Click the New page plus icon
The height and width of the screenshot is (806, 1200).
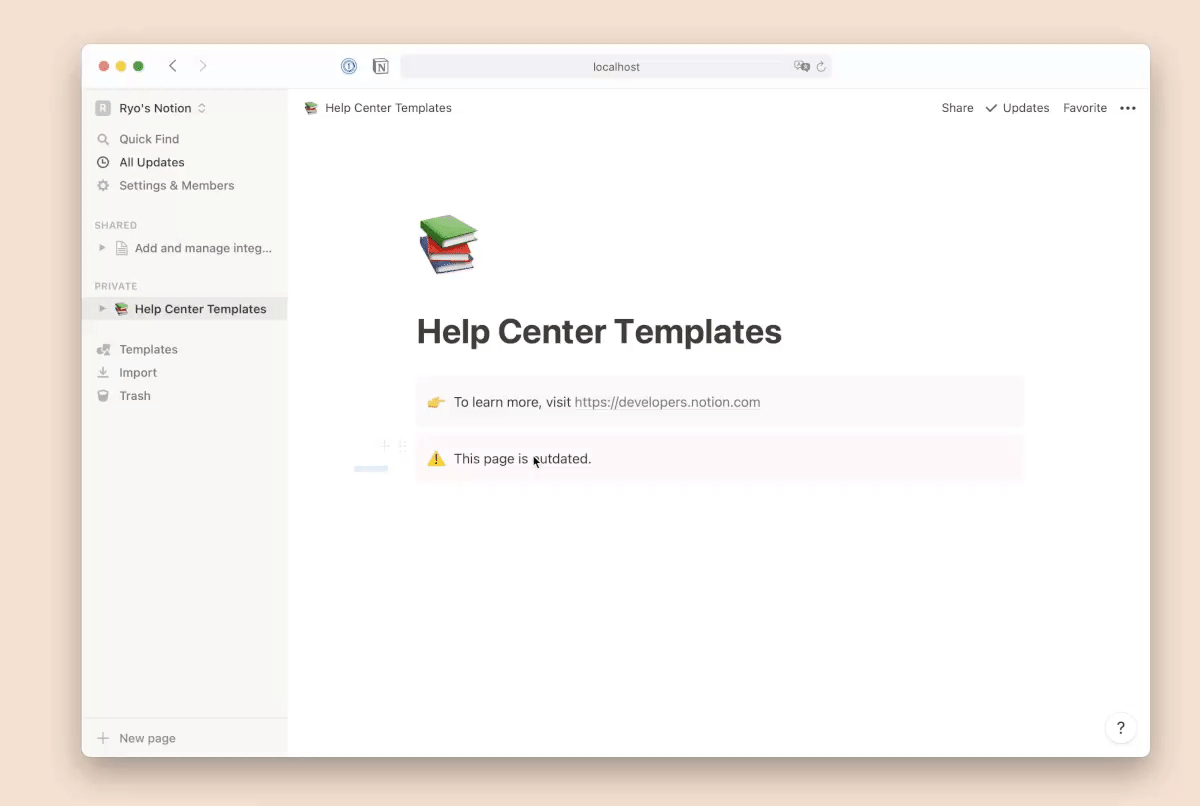point(103,738)
